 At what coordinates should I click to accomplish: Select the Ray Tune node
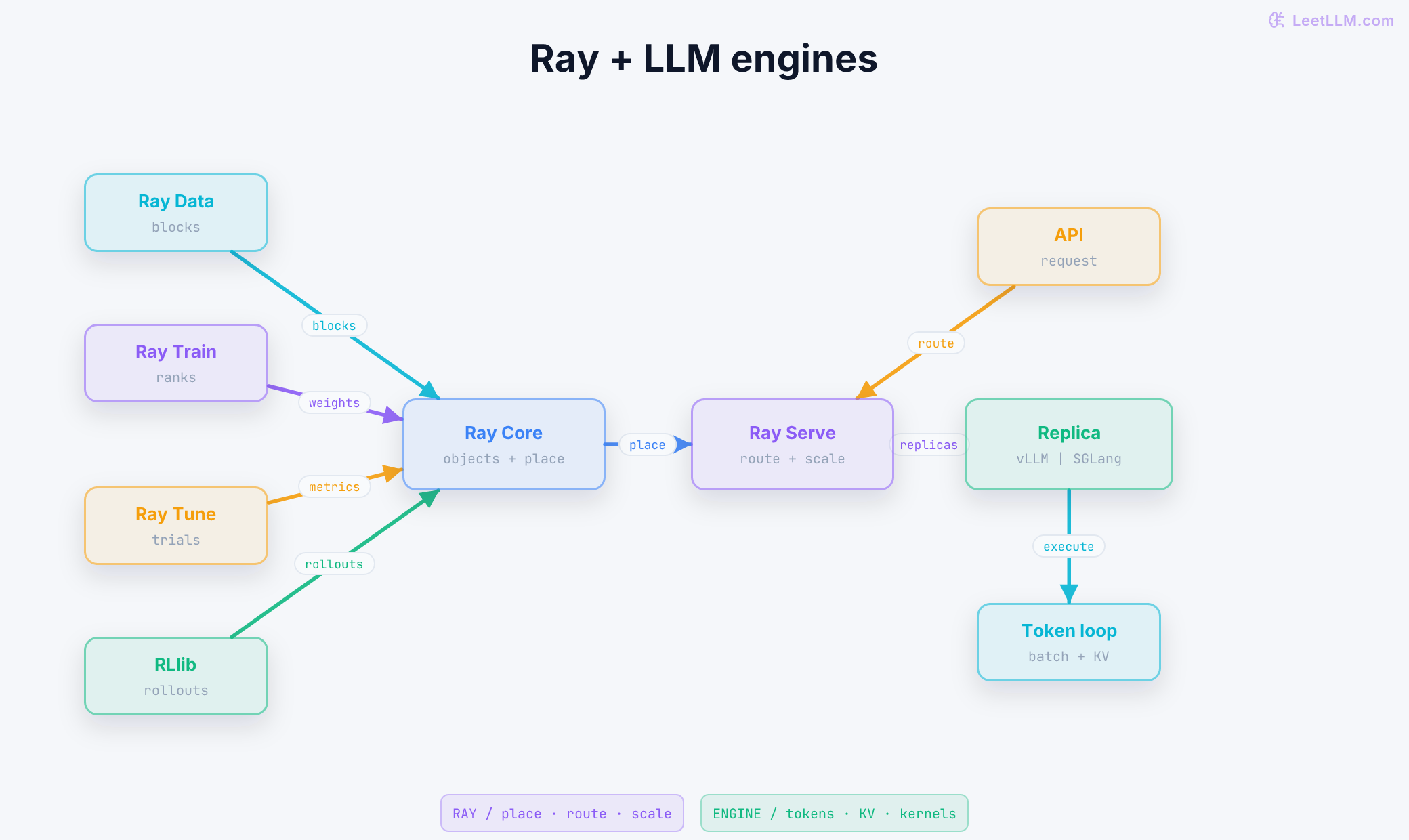tap(176, 526)
